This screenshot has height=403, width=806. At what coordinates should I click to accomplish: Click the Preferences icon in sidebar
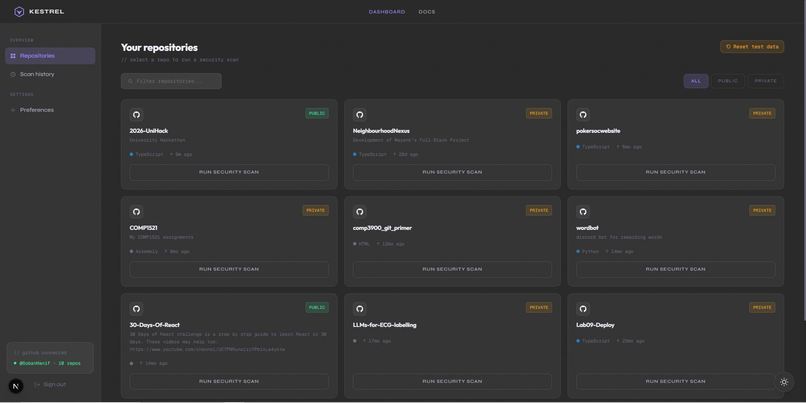click(x=13, y=110)
